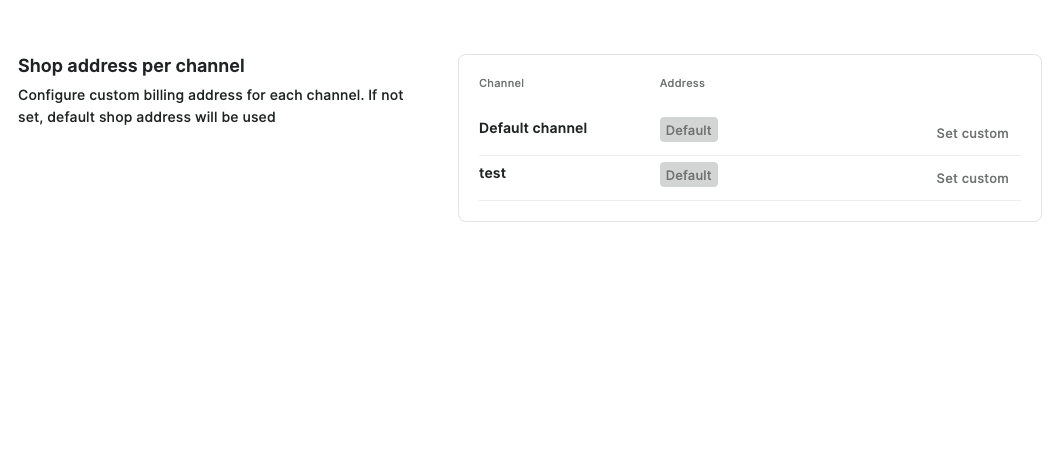
Task: Click the test channel name
Action: (492, 173)
